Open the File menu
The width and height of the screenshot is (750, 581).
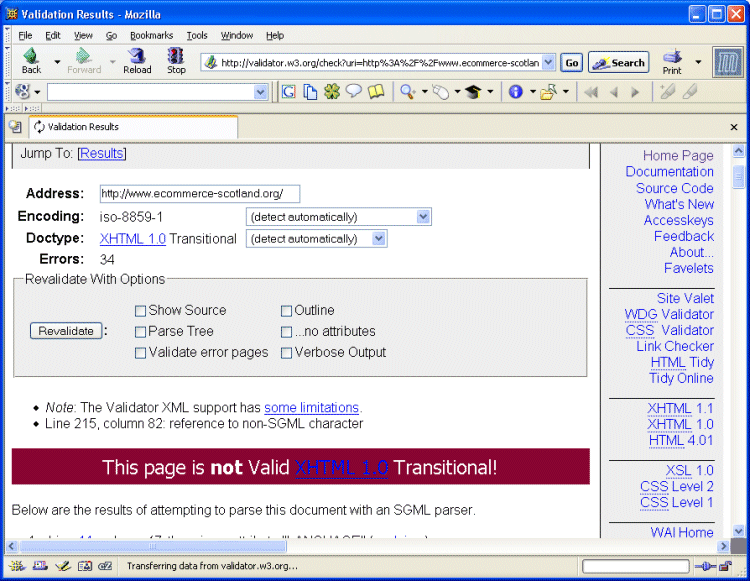[x=25, y=35]
